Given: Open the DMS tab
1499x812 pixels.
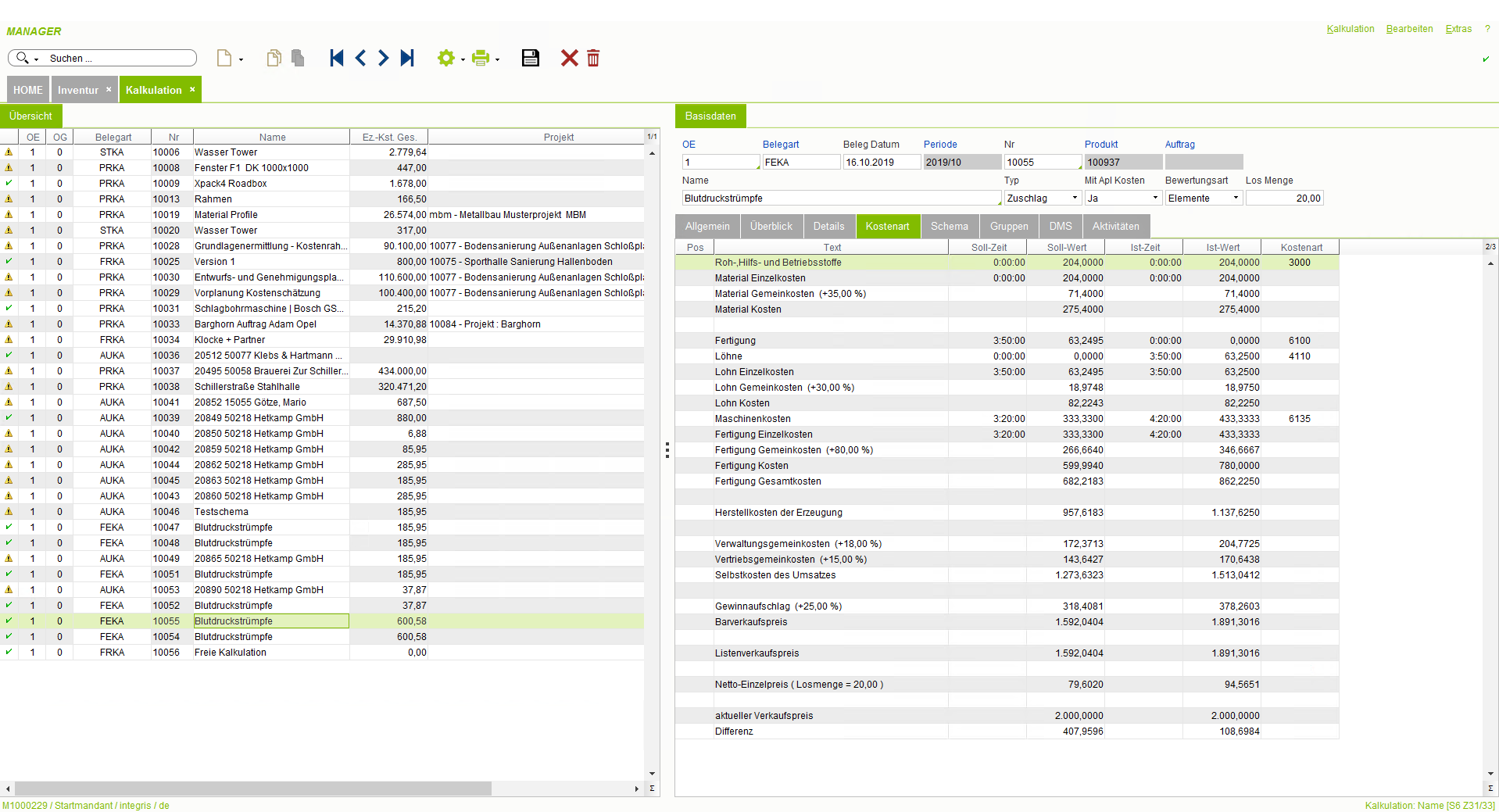Looking at the screenshot, I should tap(1061, 226).
